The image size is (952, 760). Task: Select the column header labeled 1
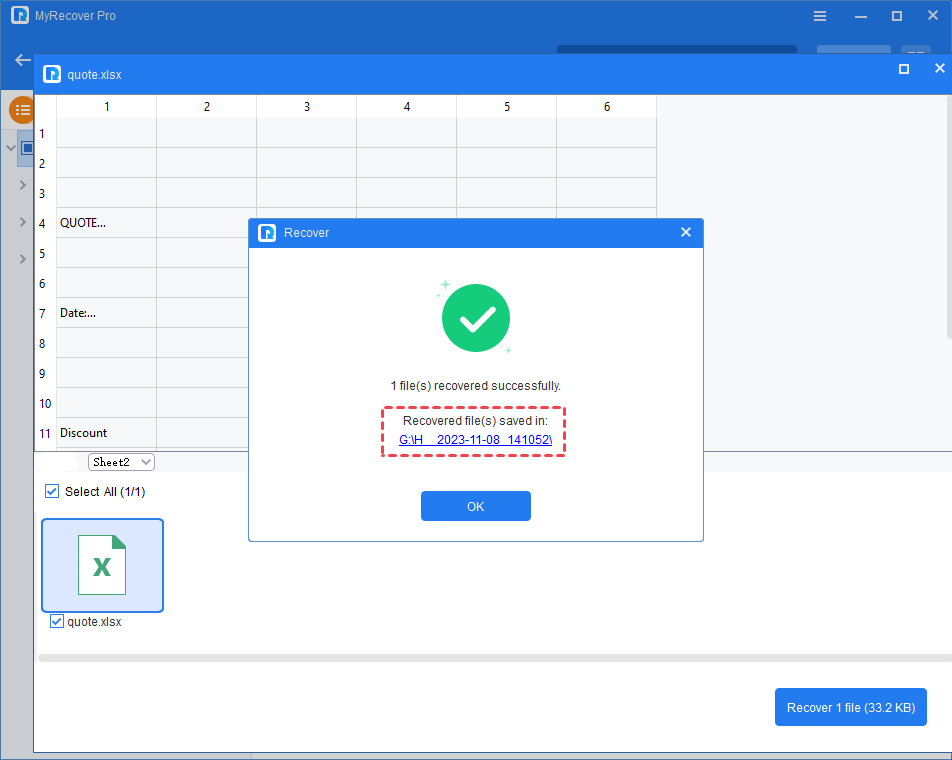coord(106,105)
